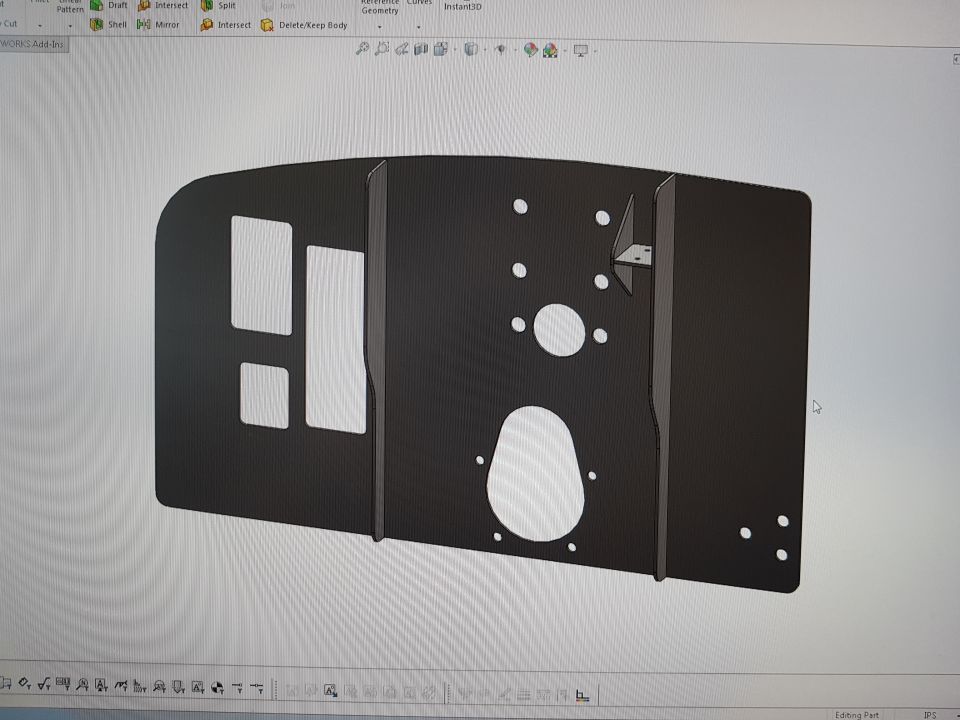Expand the Apply Scene dropdown arrow

tap(565, 51)
